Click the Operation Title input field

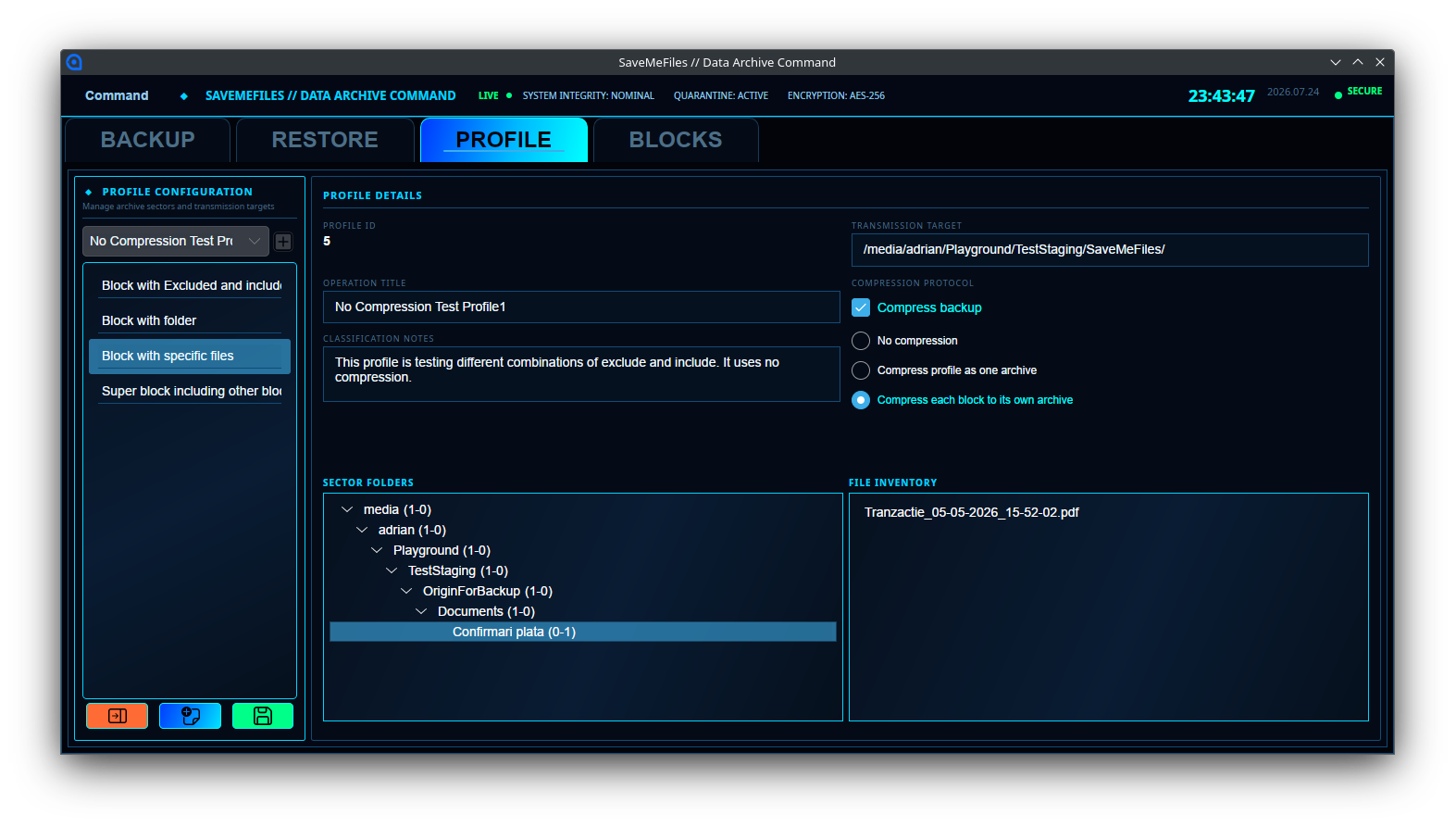pos(581,307)
